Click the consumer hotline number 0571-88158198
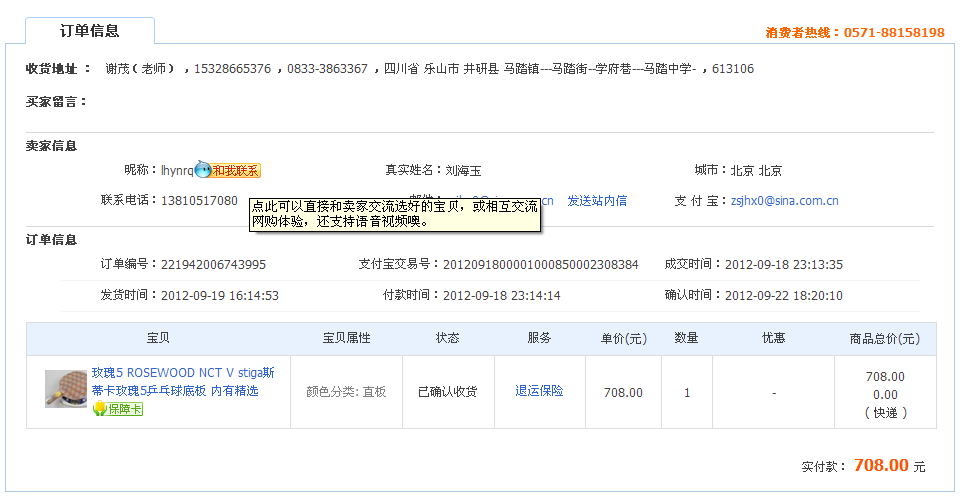This screenshot has height=503, width=972. [894, 33]
